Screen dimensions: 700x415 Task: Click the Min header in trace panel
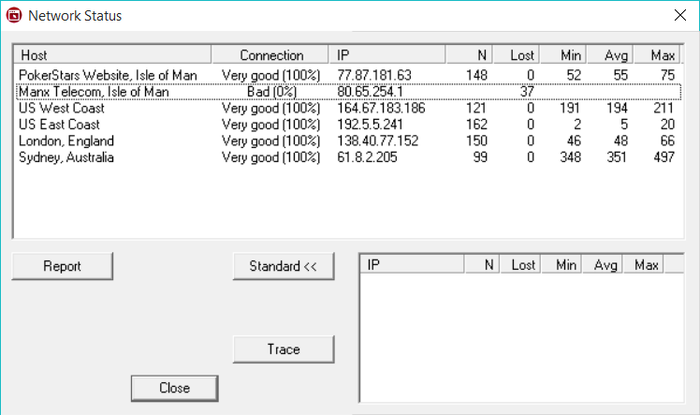point(562,265)
